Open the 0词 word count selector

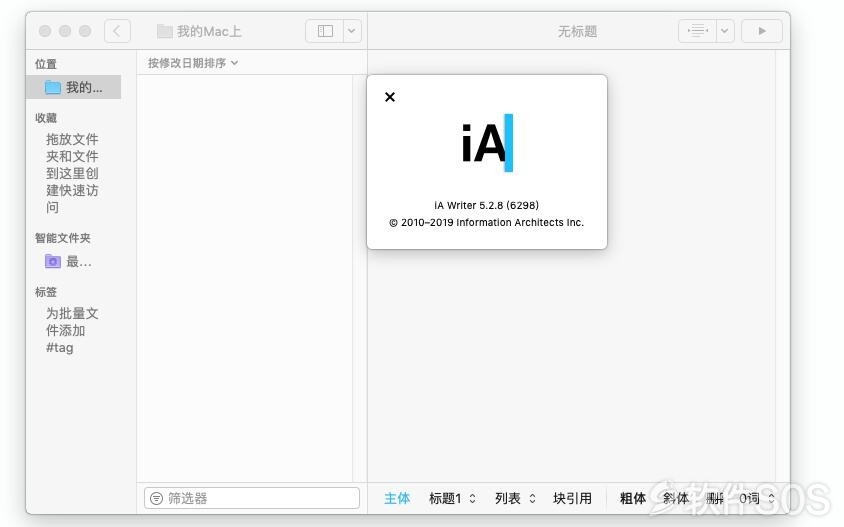click(757, 498)
